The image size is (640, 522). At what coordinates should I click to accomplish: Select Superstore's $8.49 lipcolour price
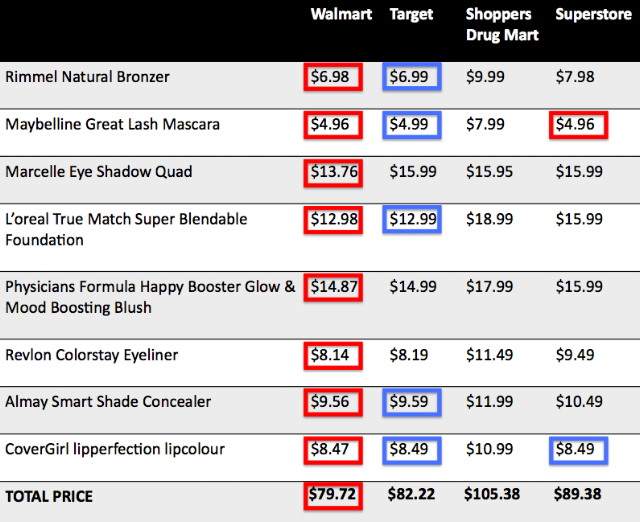(x=578, y=450)
